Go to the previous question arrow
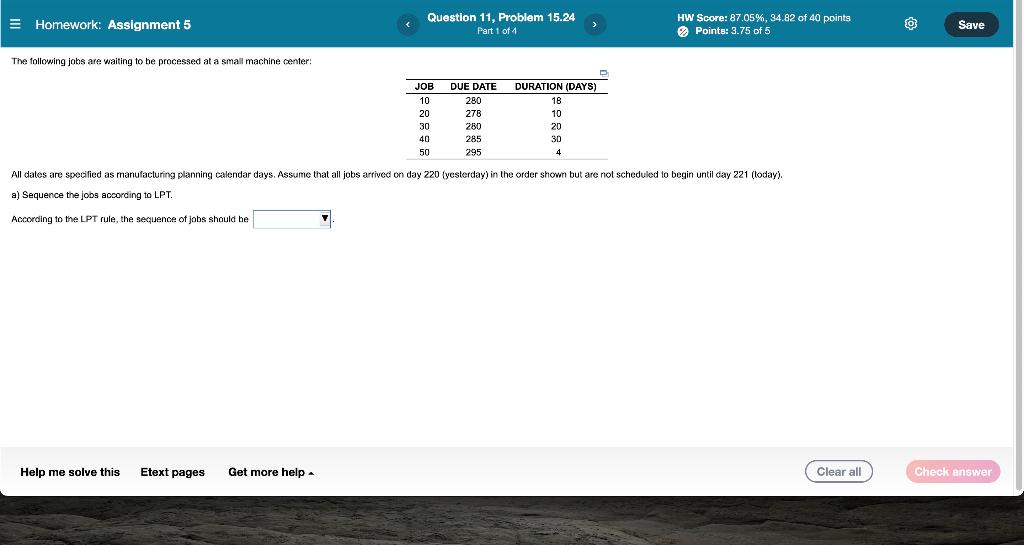The height and width of the screenshot is (545, 1024). click(408, 25)
